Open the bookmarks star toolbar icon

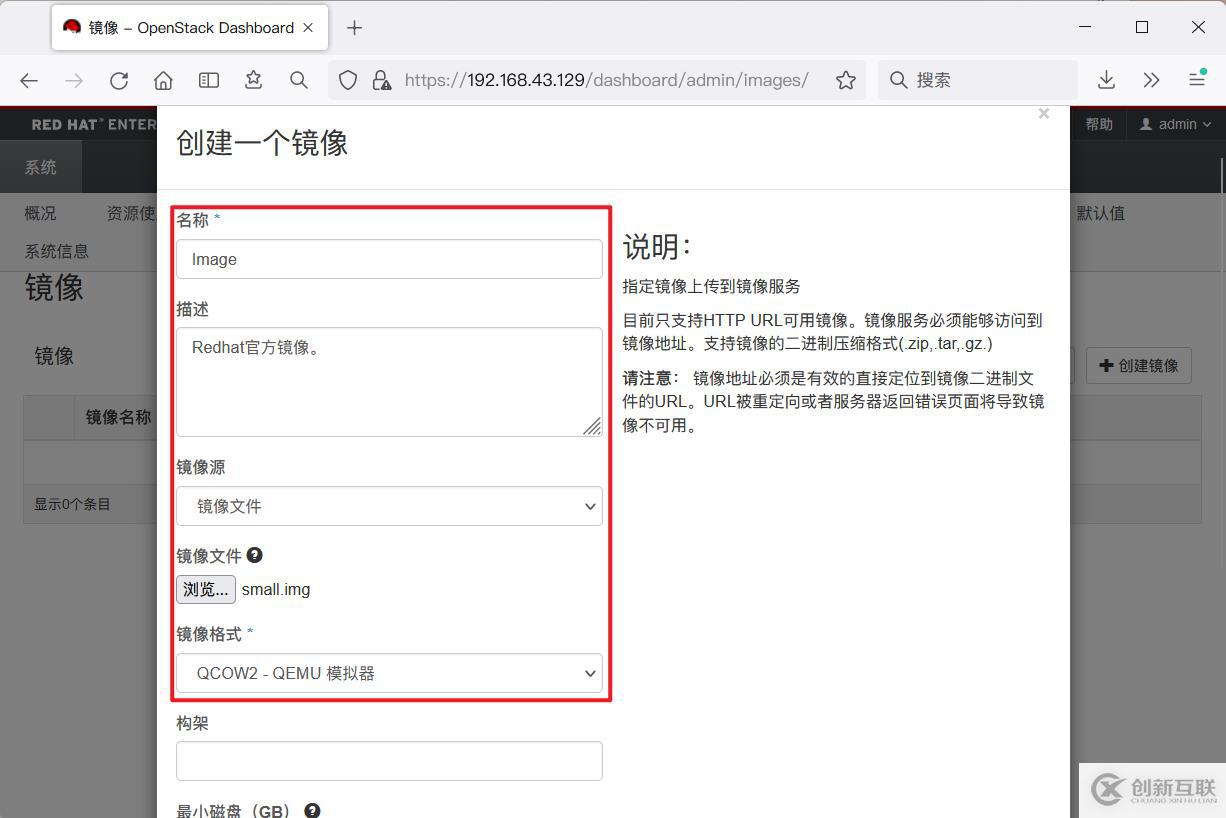coord(254,80)
